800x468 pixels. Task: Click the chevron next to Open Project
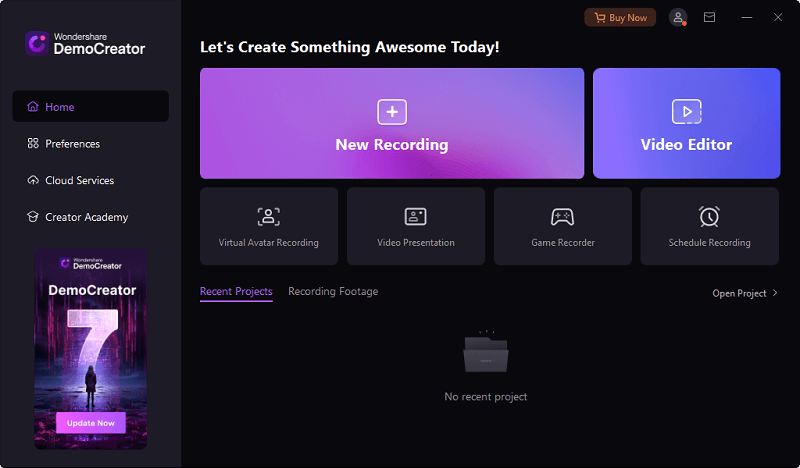[775, 293]
